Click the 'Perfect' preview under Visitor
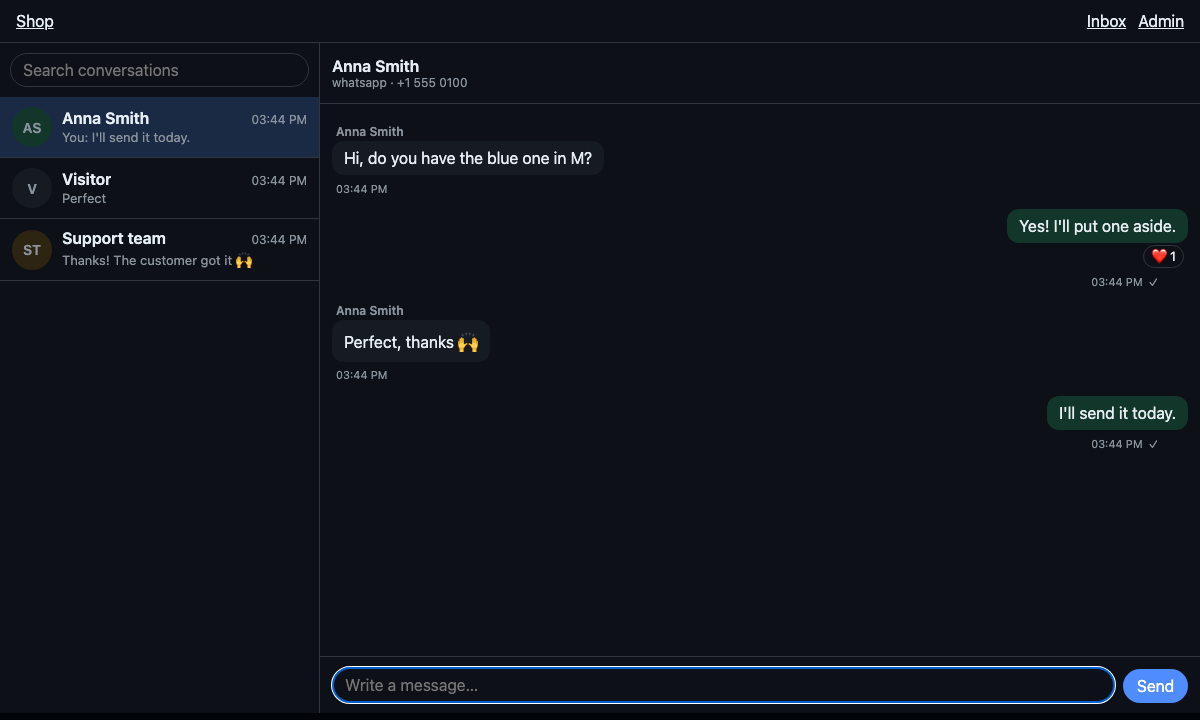This screenshot has width=1200, height=720. (x=84, y=198)
